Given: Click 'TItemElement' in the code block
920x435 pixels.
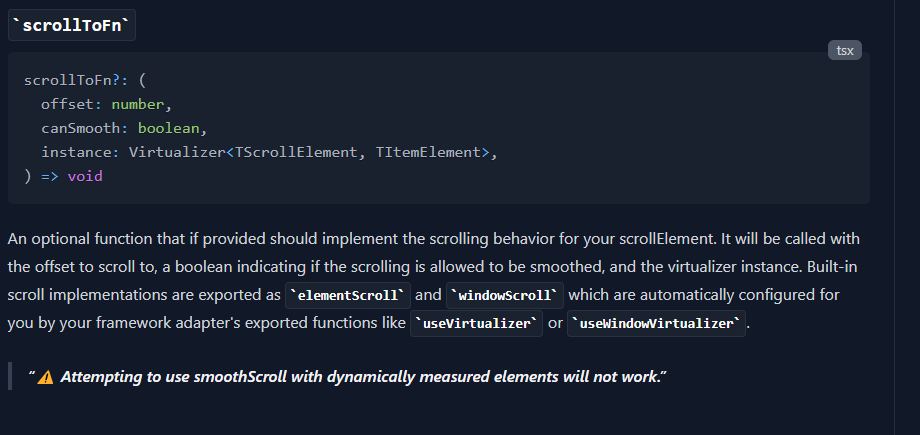Looking at the screenshot, I should [428, 153].
